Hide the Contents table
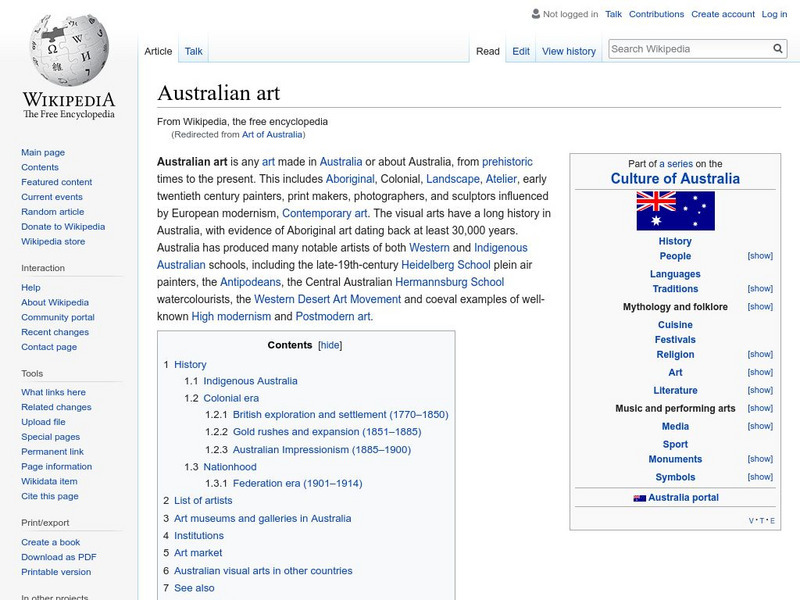 [x=330, y=345]
